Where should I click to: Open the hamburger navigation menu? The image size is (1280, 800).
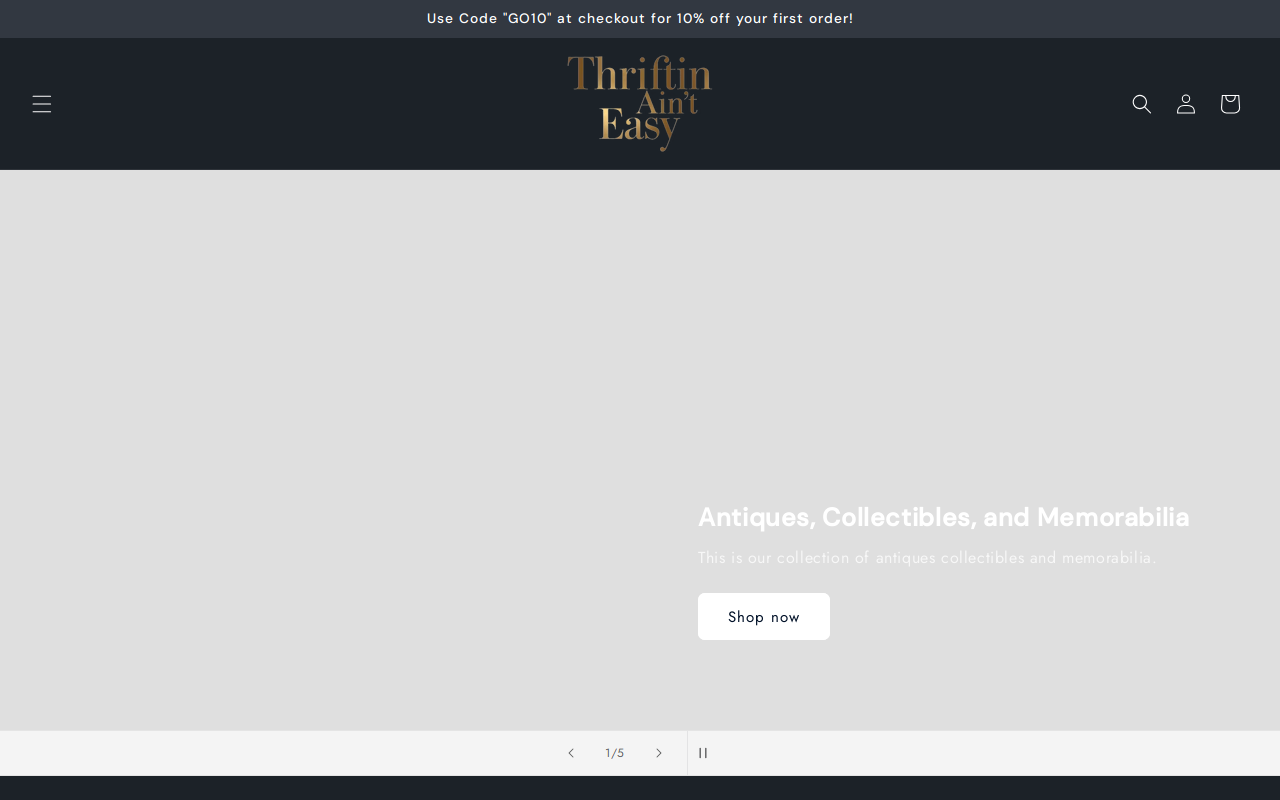click(42, 104)
